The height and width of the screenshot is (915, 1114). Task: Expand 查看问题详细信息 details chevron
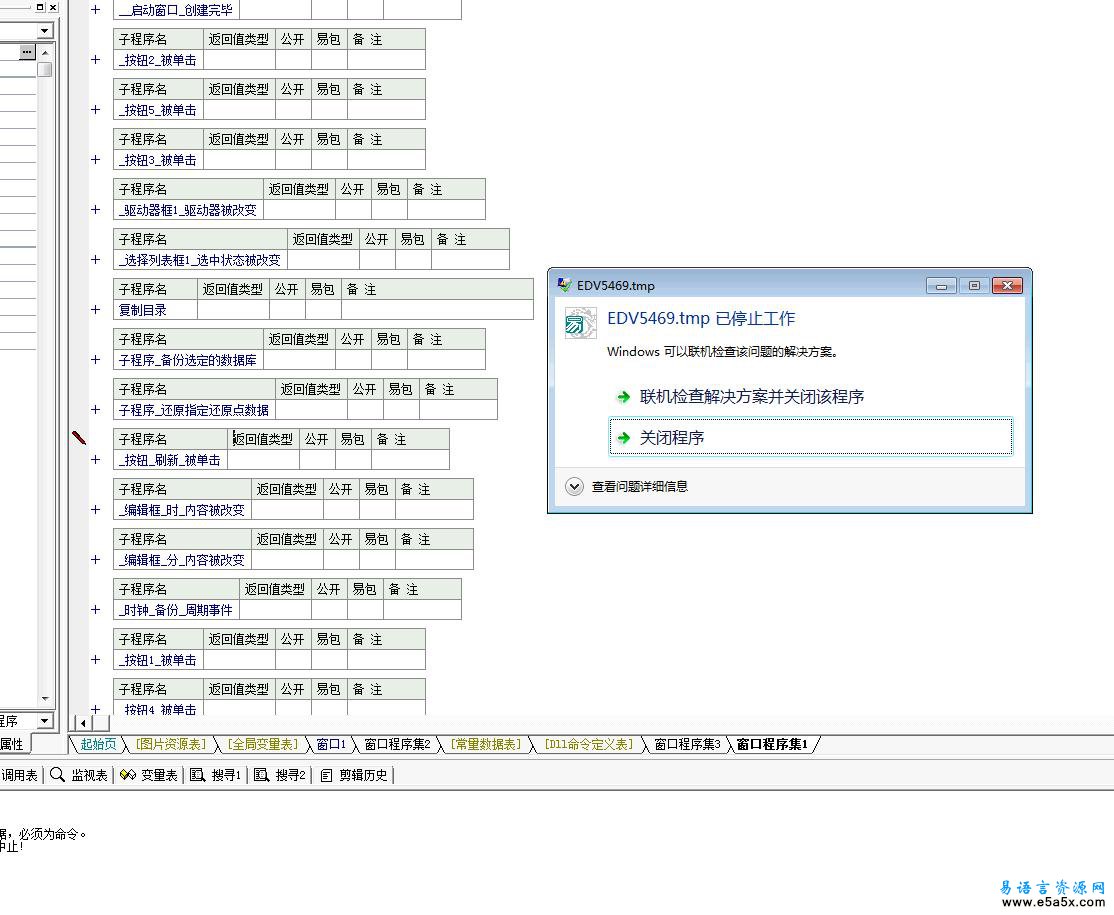pyautogui.click(x=574, y=487)
